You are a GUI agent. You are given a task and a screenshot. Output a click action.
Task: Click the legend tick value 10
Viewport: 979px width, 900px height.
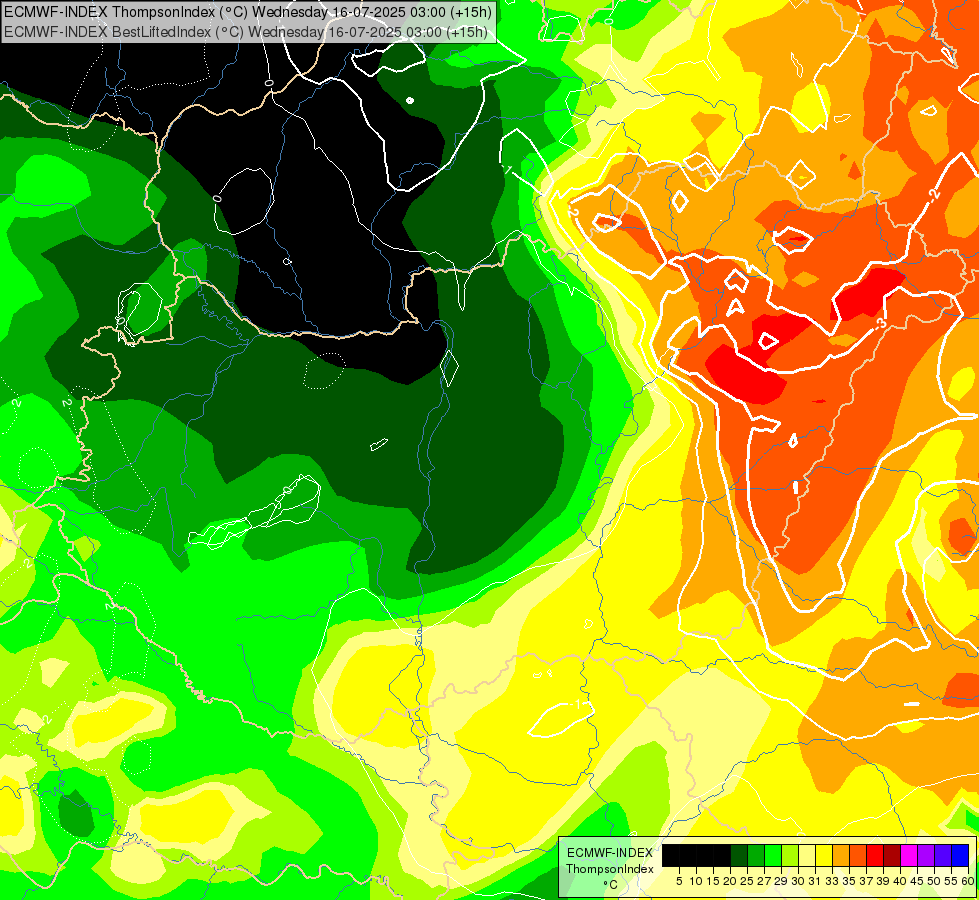pyautogui.click(x=696, y=881)
